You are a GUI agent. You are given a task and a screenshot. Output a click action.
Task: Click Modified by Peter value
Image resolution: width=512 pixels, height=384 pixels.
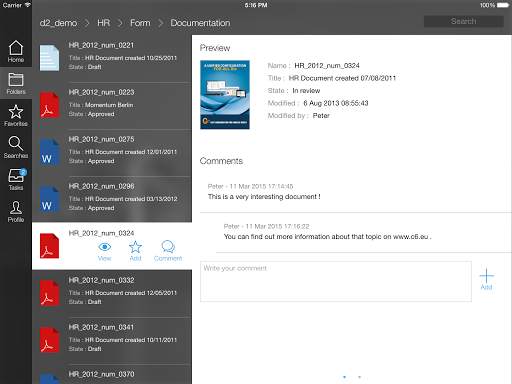pos(321,116)
